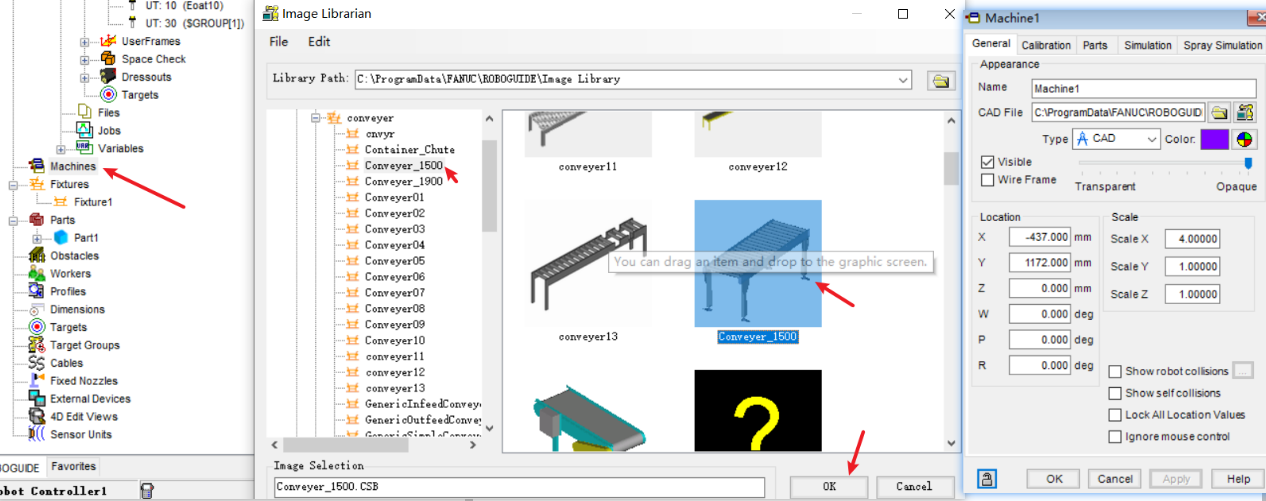The width and height of the screenshot is (1266, 501).
Task: Click the Cables node icon
Action: [x=37, y=363]
